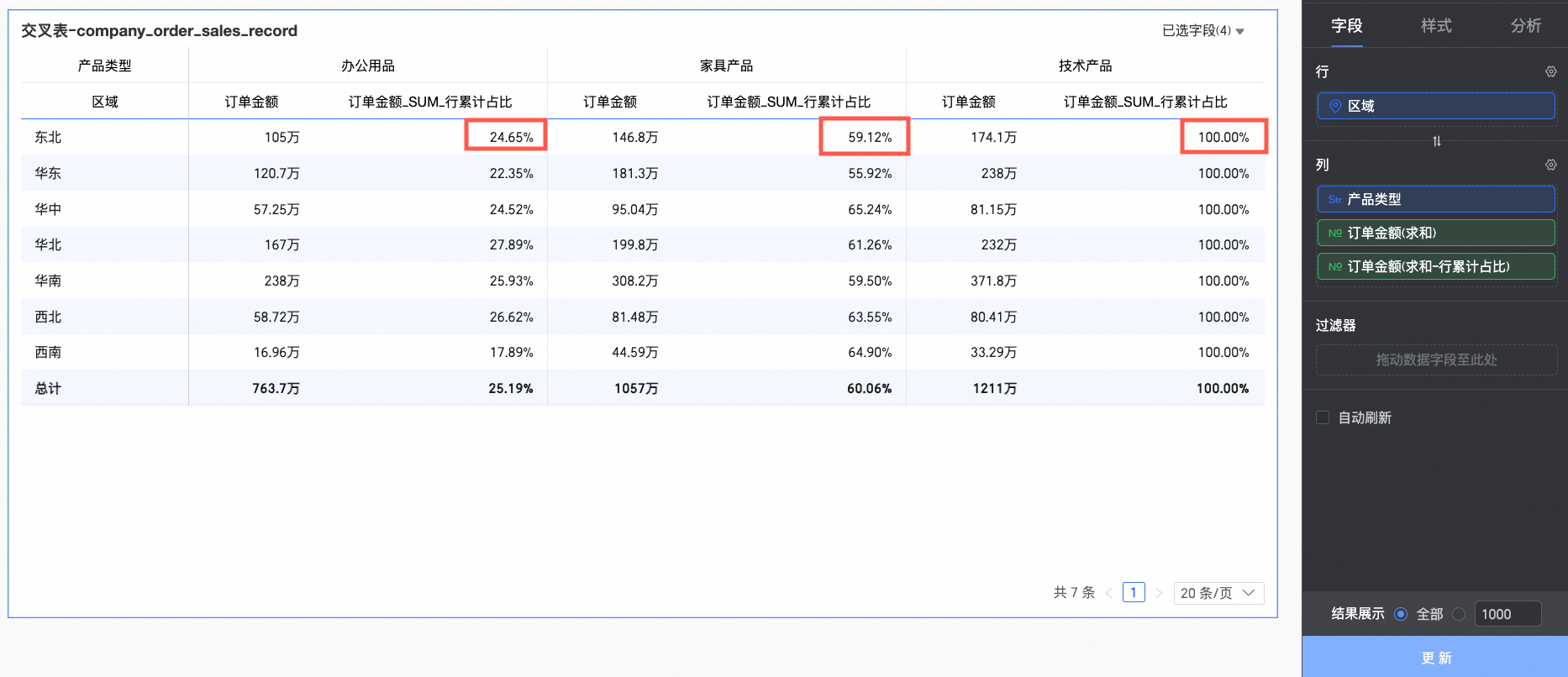Click the 技术产品 column header
Viewport: 1568px width, 677px height.
1085,66
